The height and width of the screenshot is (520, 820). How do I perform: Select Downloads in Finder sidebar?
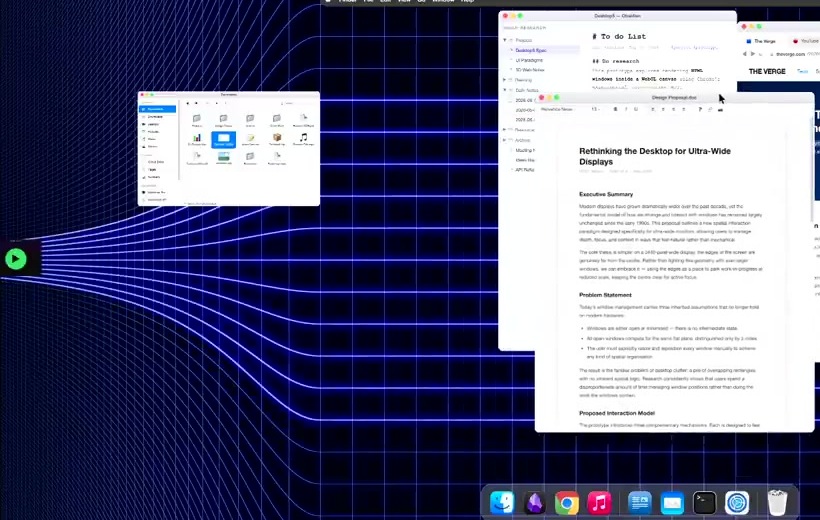coord(157,117)
